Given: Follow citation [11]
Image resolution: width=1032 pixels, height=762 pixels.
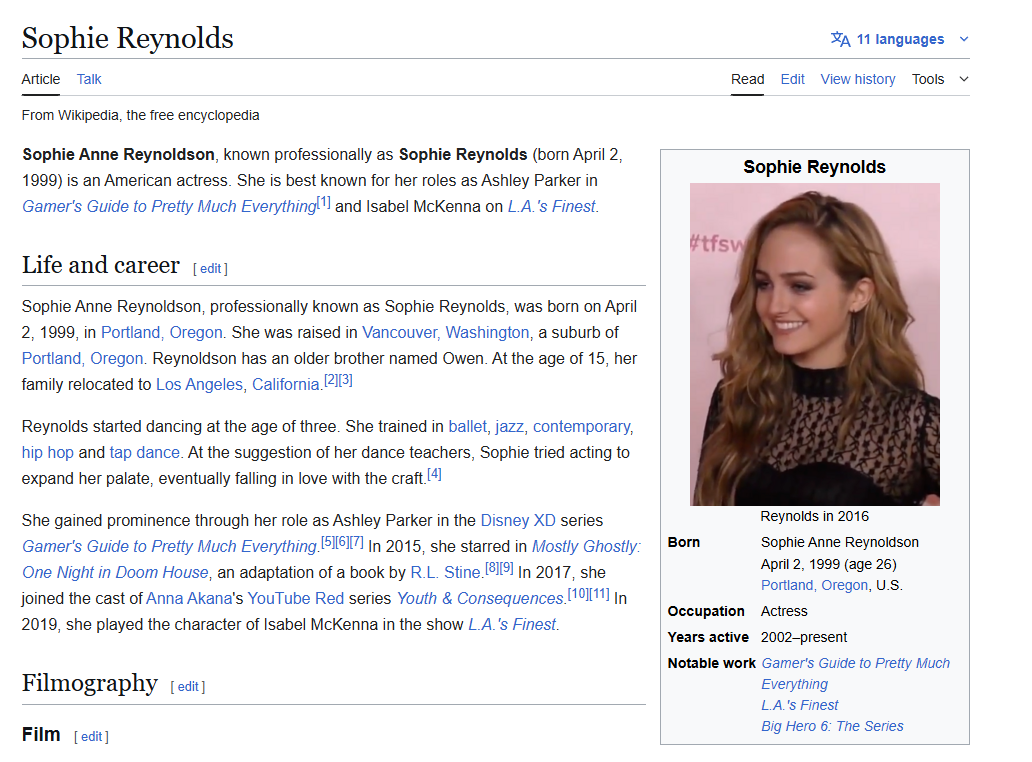Looking at the screenshot, I should (600, 594).
